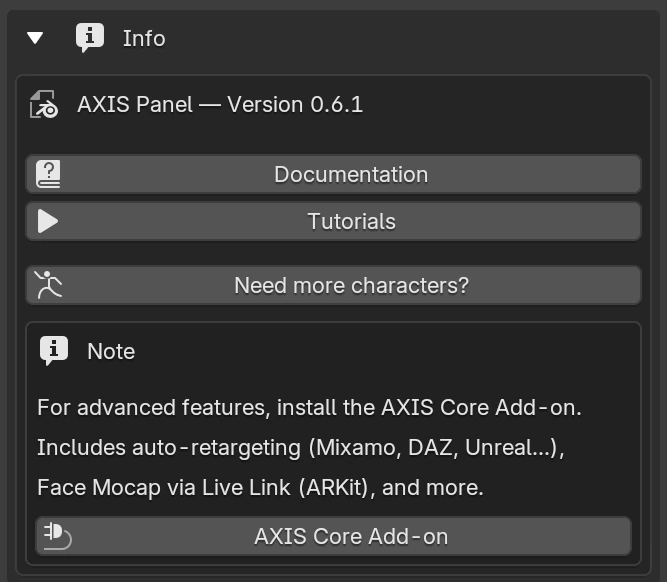Click the plug icon on AXIS Core Add-on
Screen dimensions: 667x582
(x=57, y=536)
